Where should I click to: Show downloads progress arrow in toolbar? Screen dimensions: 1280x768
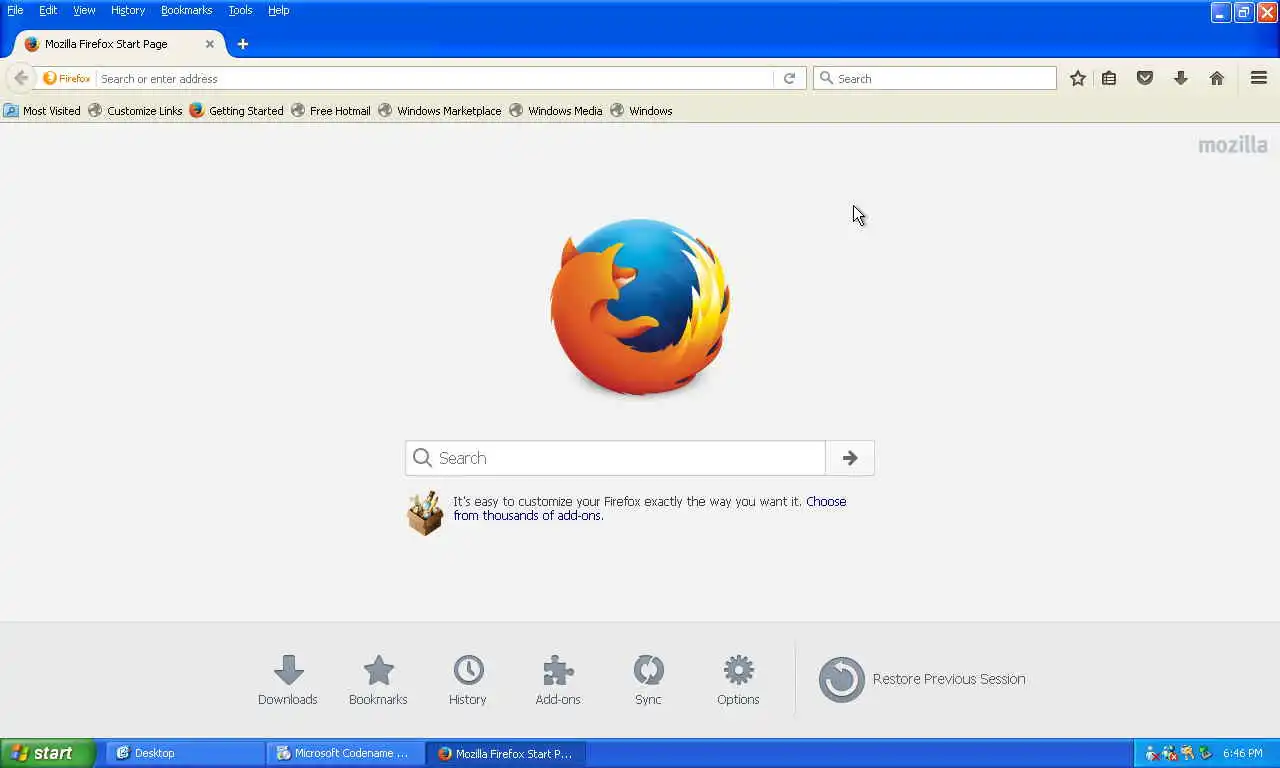[x=1181, y=78]
